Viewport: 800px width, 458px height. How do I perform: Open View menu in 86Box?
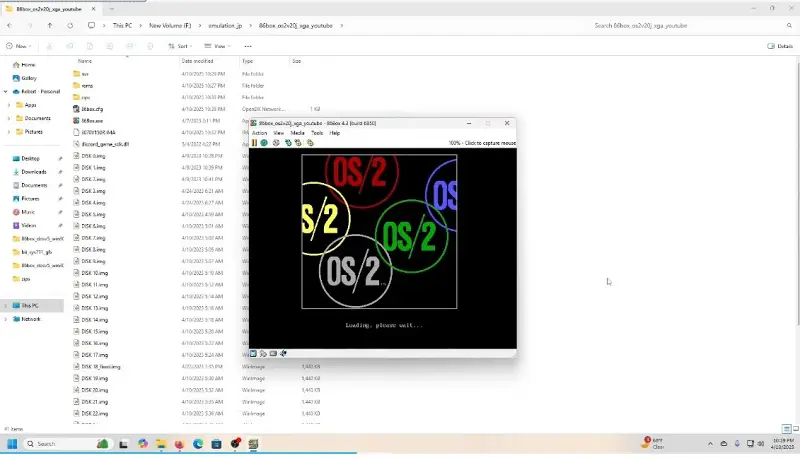coord(279,133)
